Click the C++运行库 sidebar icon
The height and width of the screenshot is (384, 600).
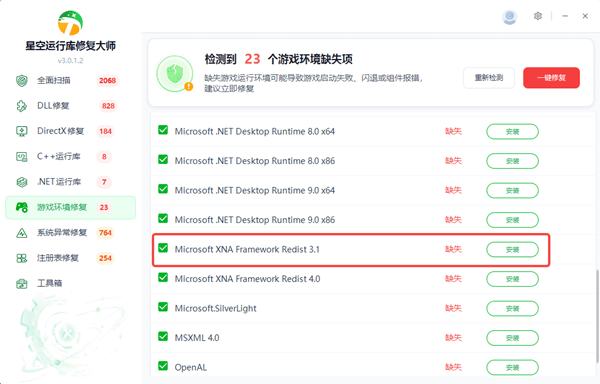tap(22, 156)
